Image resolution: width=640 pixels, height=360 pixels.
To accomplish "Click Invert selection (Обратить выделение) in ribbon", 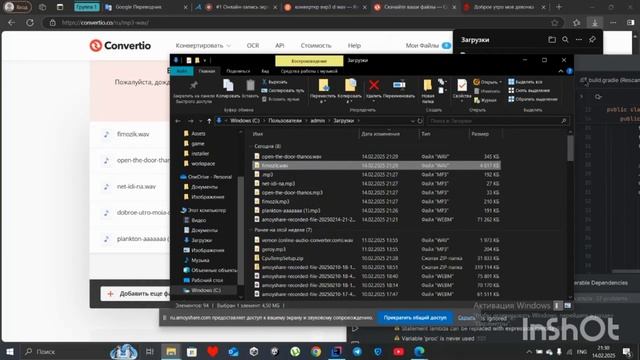I will coord(533,99).
